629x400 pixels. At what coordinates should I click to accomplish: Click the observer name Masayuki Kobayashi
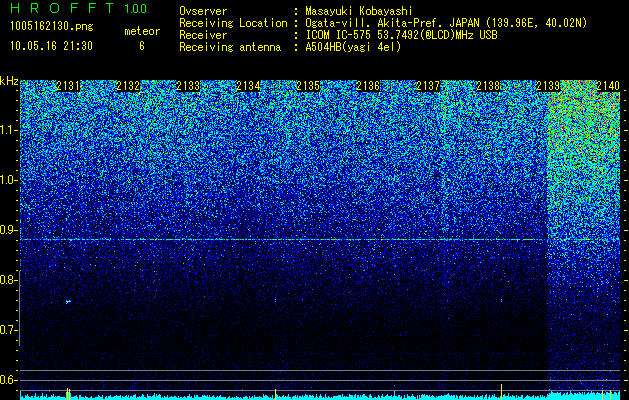click(359, 11)
